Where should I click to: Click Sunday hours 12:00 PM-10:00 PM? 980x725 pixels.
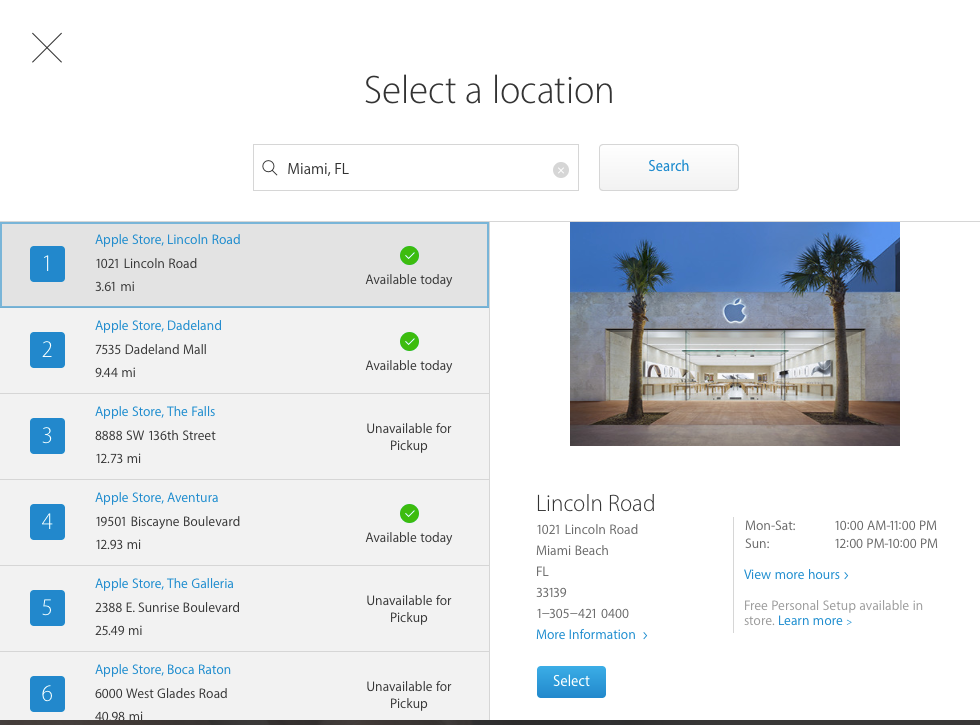(886, 544)
